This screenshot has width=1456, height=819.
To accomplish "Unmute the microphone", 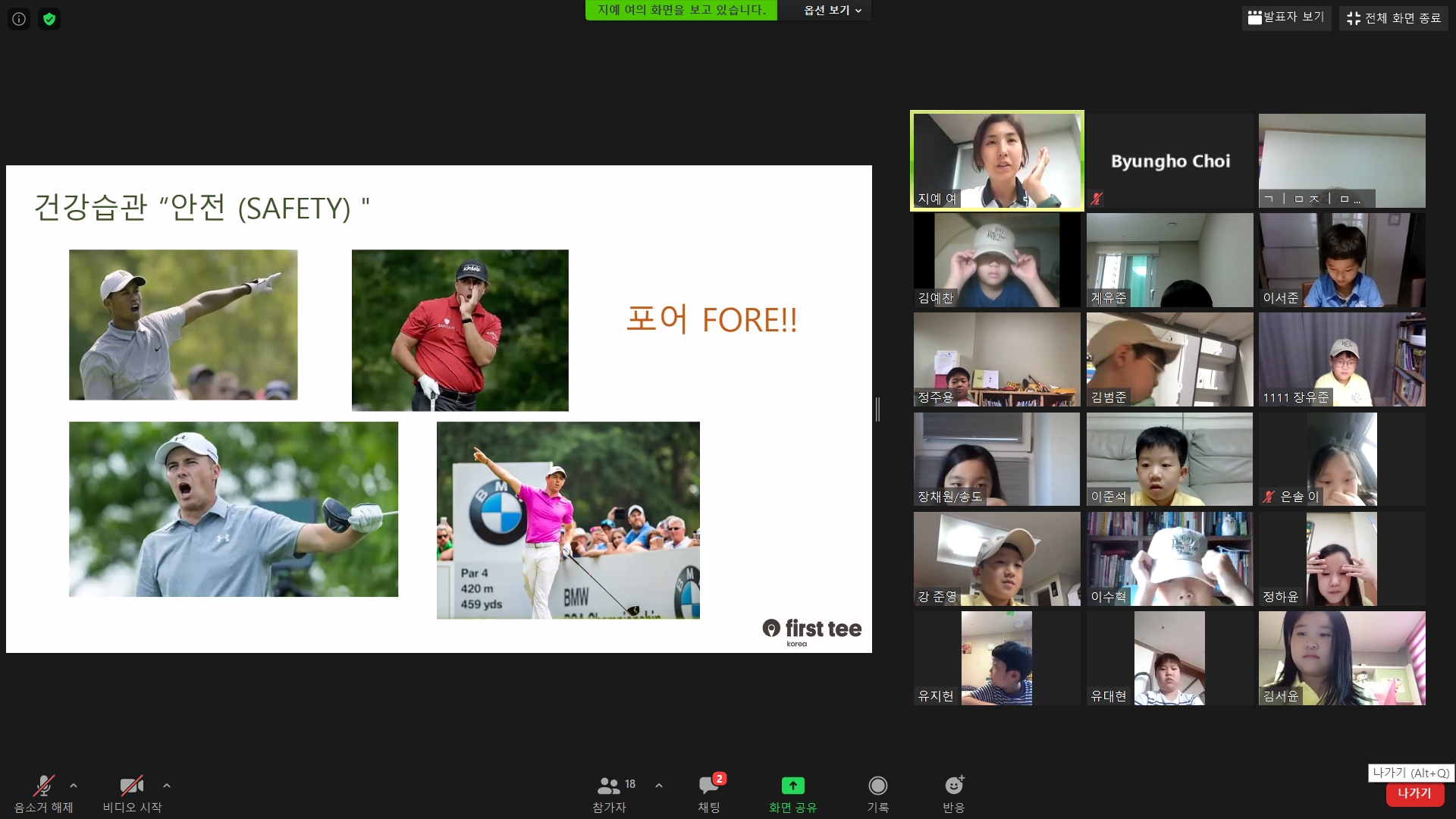I will (x=44, y=786).
